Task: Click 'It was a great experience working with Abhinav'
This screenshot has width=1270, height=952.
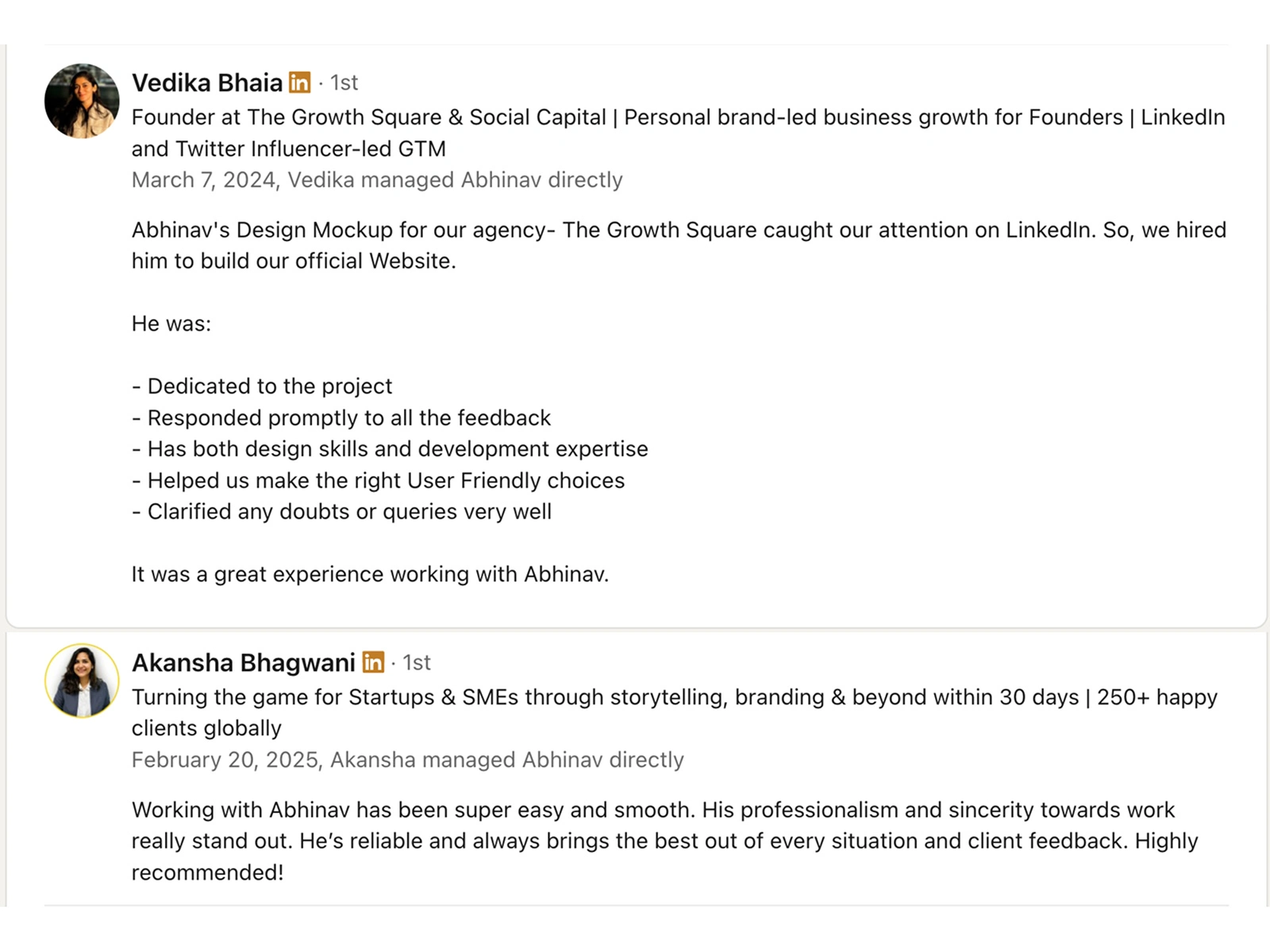Action: point(370,574)
